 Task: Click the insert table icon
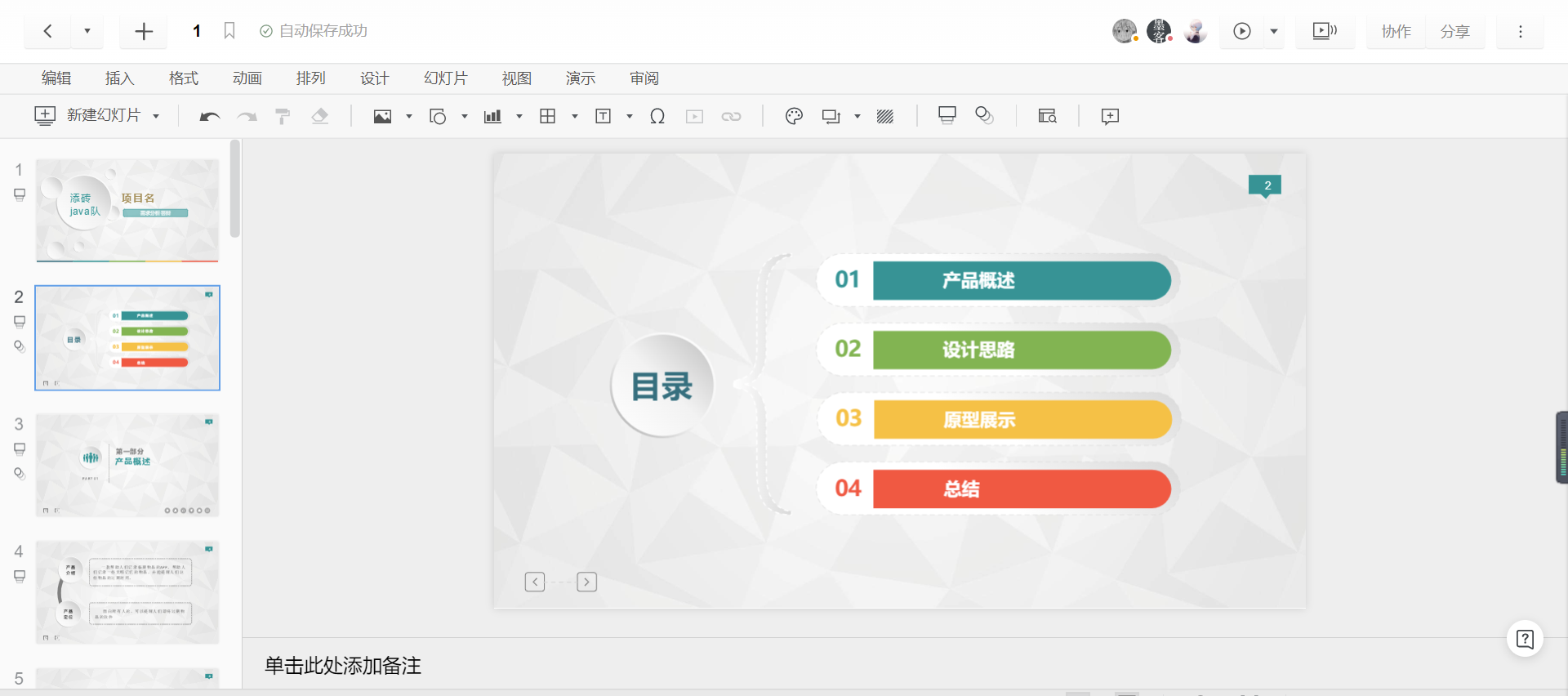[548, 117]
